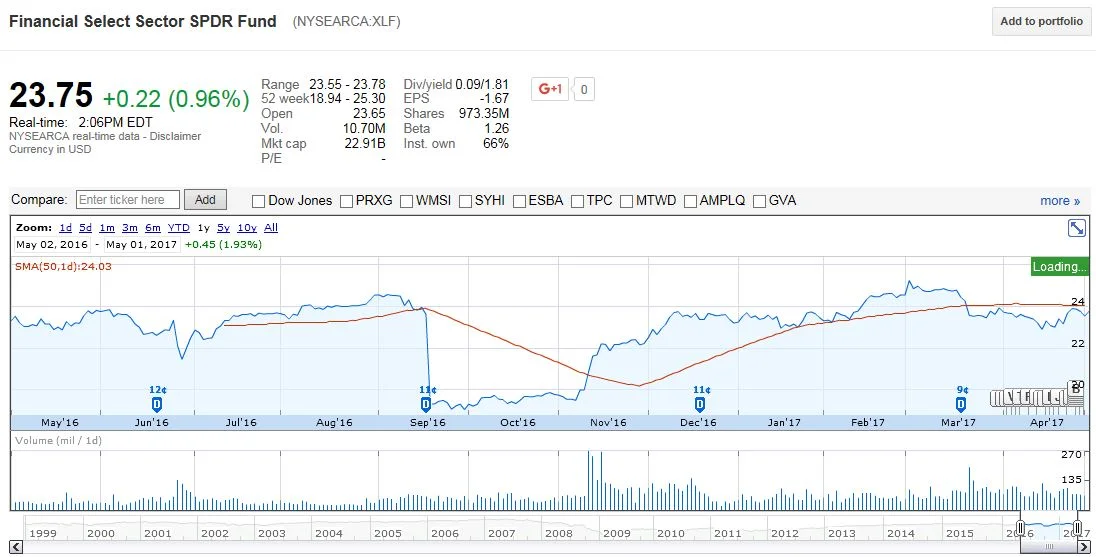
Task: Click the Div/yield value 0.09/1.81
Action: click(482, 84)
